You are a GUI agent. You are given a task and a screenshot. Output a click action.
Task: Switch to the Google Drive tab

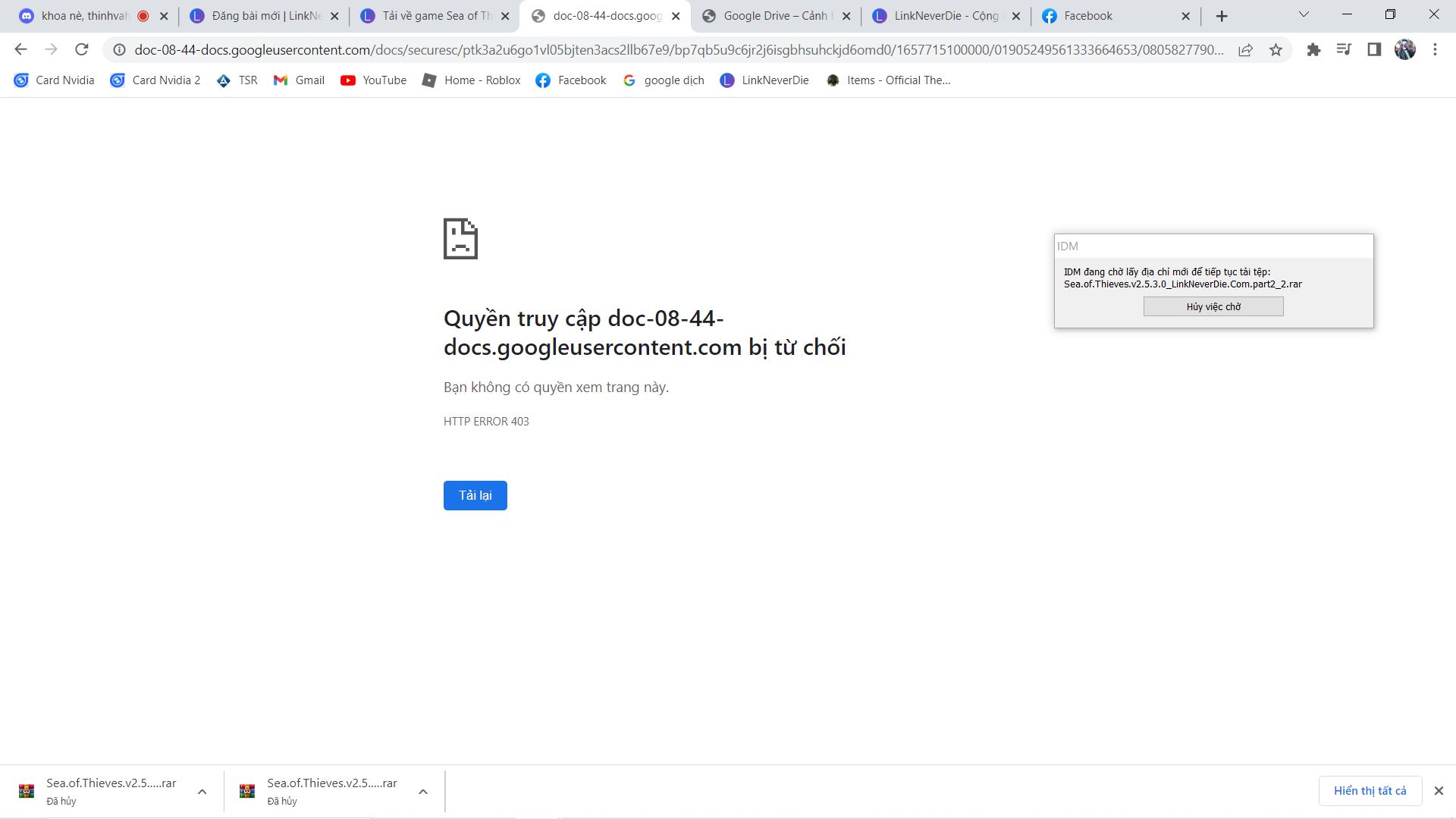click(773, 16)
